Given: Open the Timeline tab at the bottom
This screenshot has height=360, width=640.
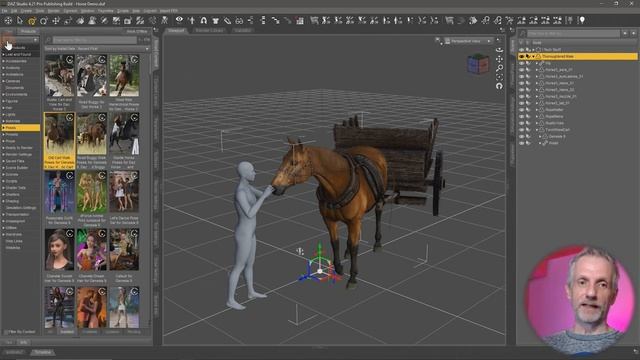Looking at the screenshot, I should (x=42, y=352).
